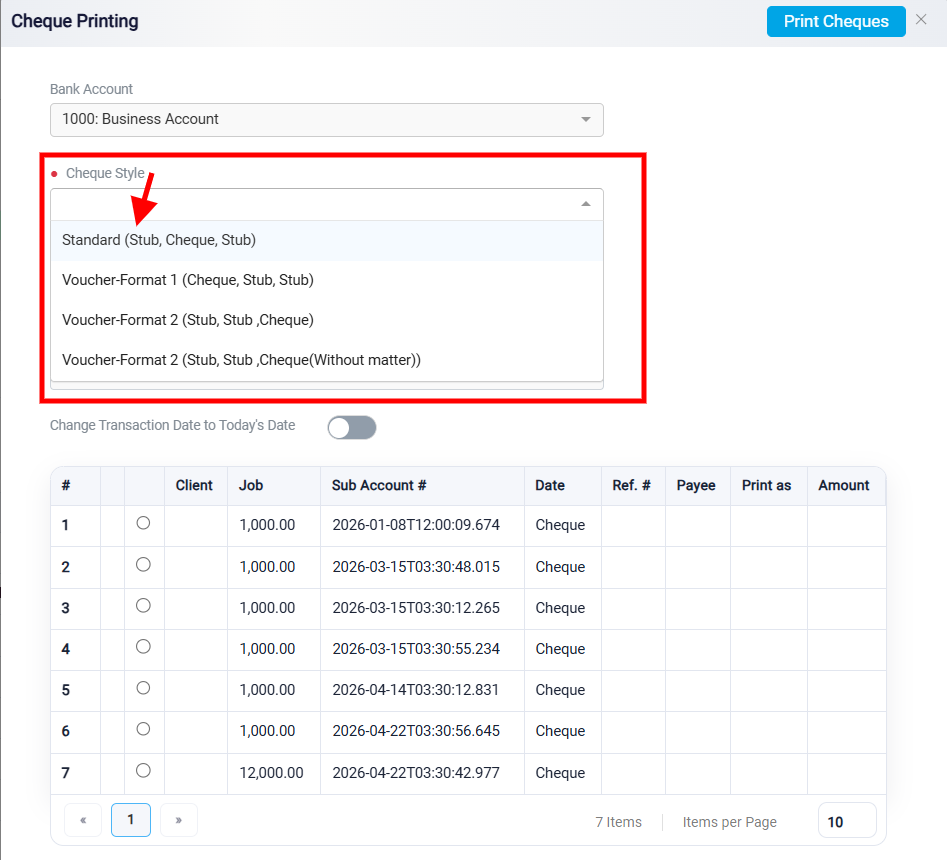Viewport: 947px width, 860px height.
Task: Click timestamp 2026-03-15T03:30:48.015
Action: pyautogui.click(x=416, y=567)
